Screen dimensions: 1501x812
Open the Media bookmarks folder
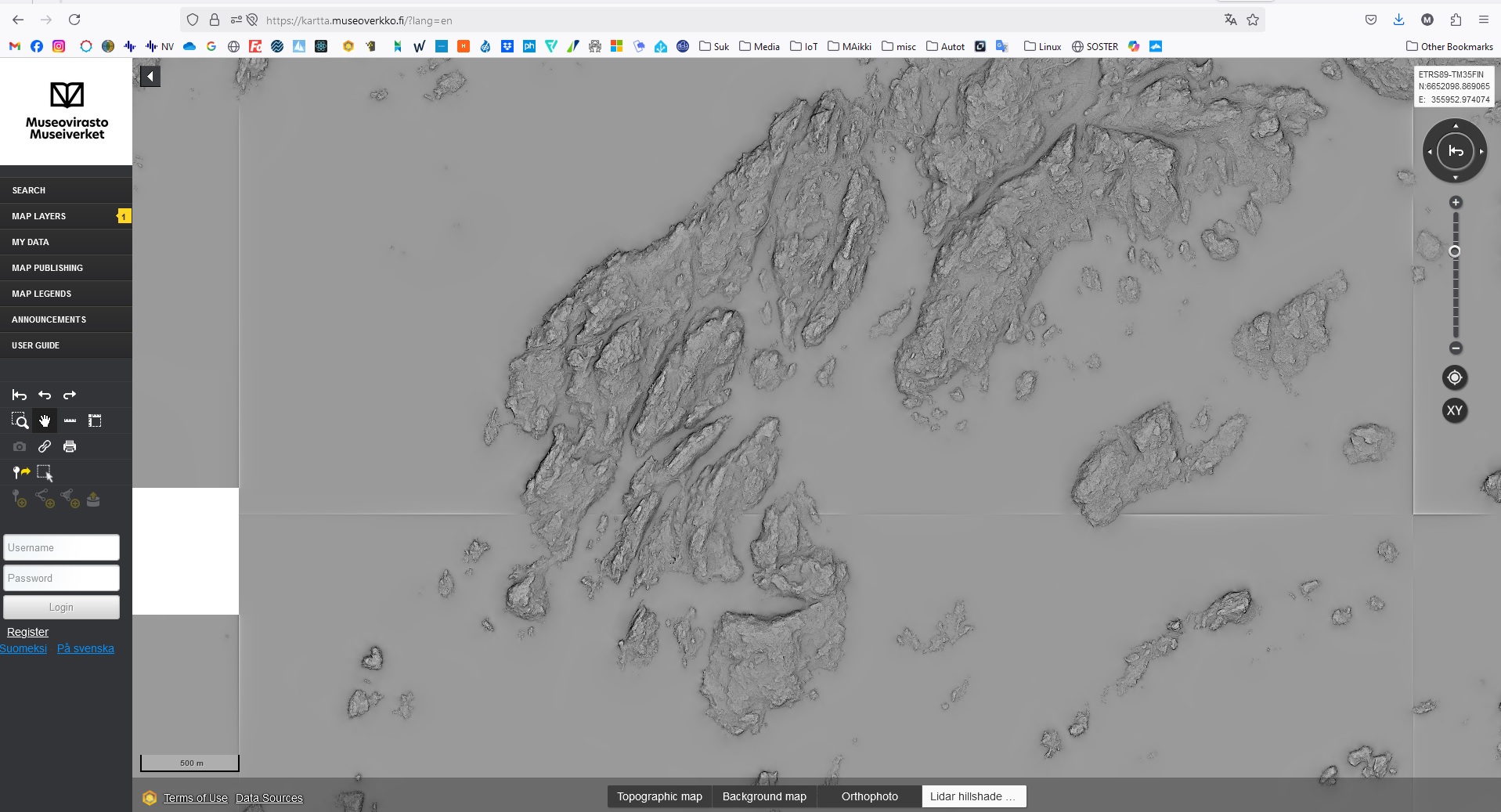click(759, 46)
